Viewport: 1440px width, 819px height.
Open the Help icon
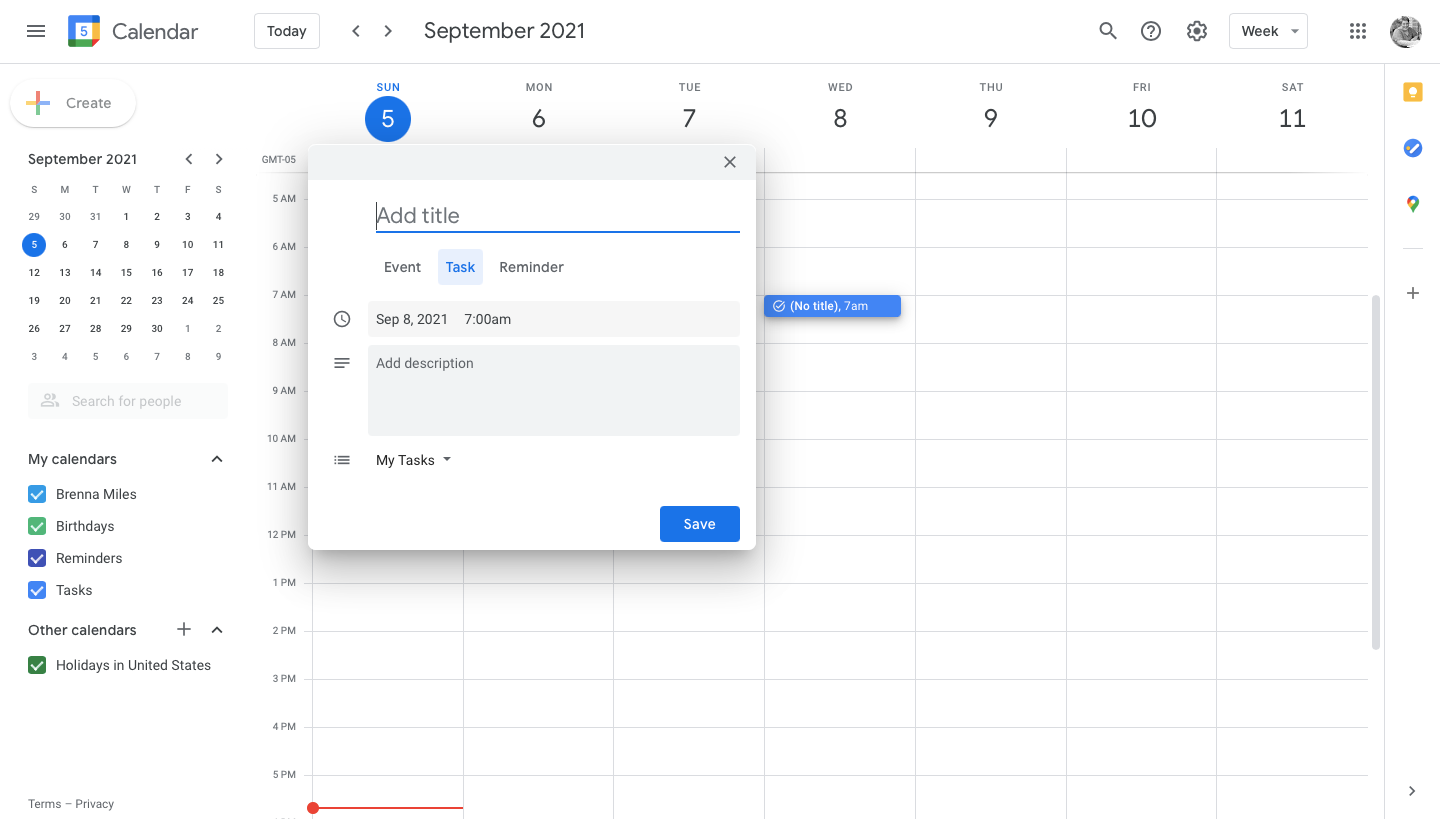pos(1150,31)
